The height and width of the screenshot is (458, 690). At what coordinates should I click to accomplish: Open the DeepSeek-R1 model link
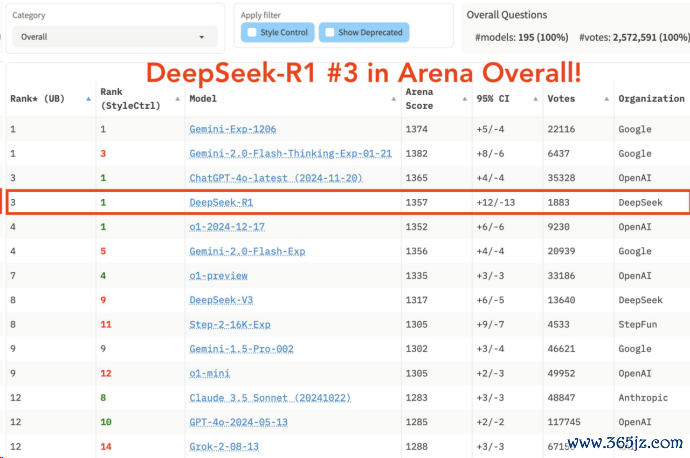coord(221,202)
